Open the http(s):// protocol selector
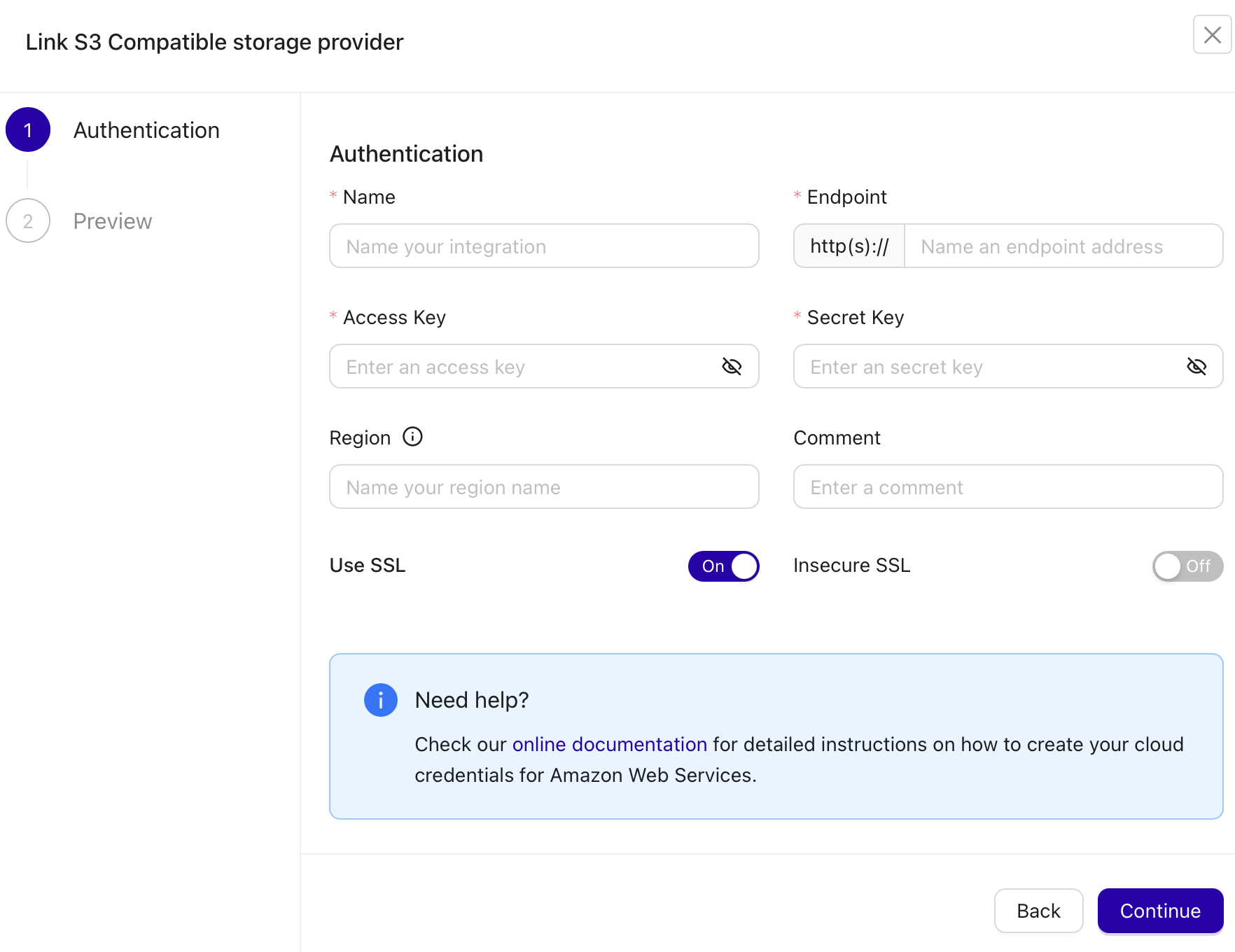Screen dimensions: 1235x952 click(x=848, y=246)
